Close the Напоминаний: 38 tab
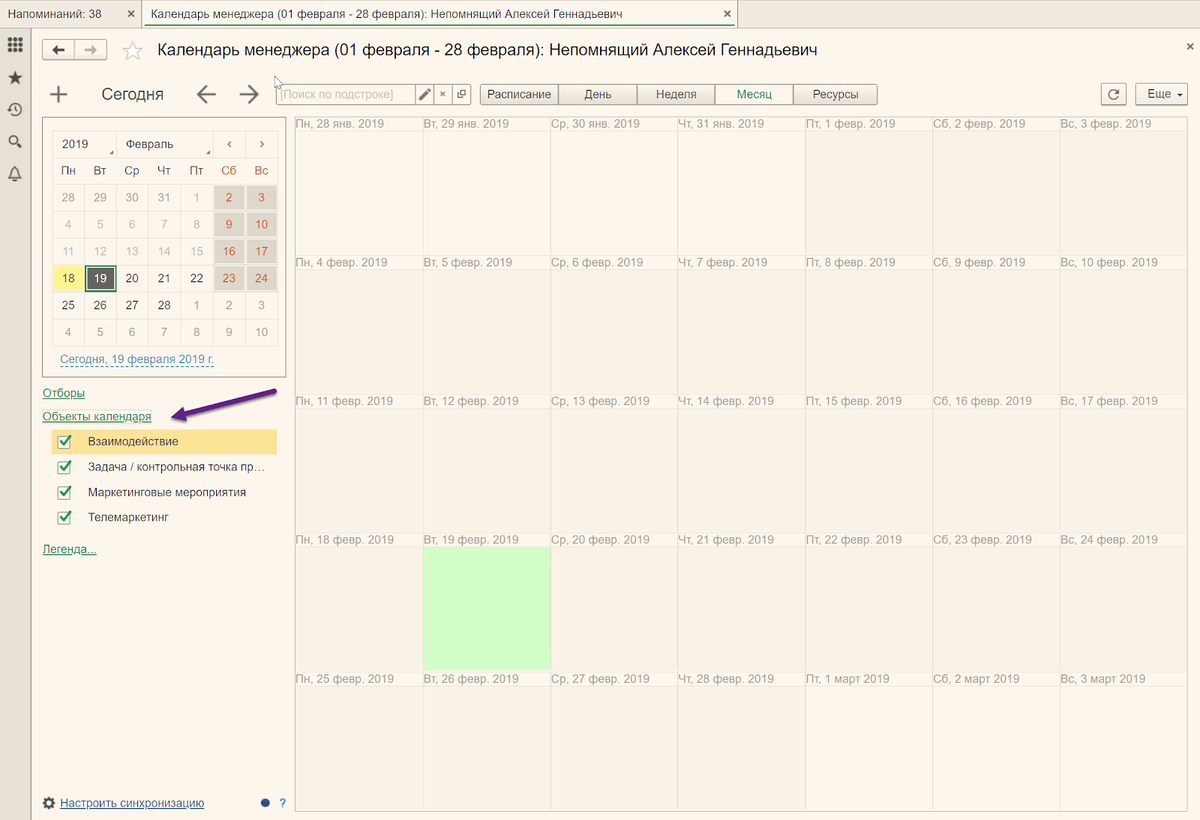The height and width of the screenshot is (820, 1200). [x=133, y=14]
